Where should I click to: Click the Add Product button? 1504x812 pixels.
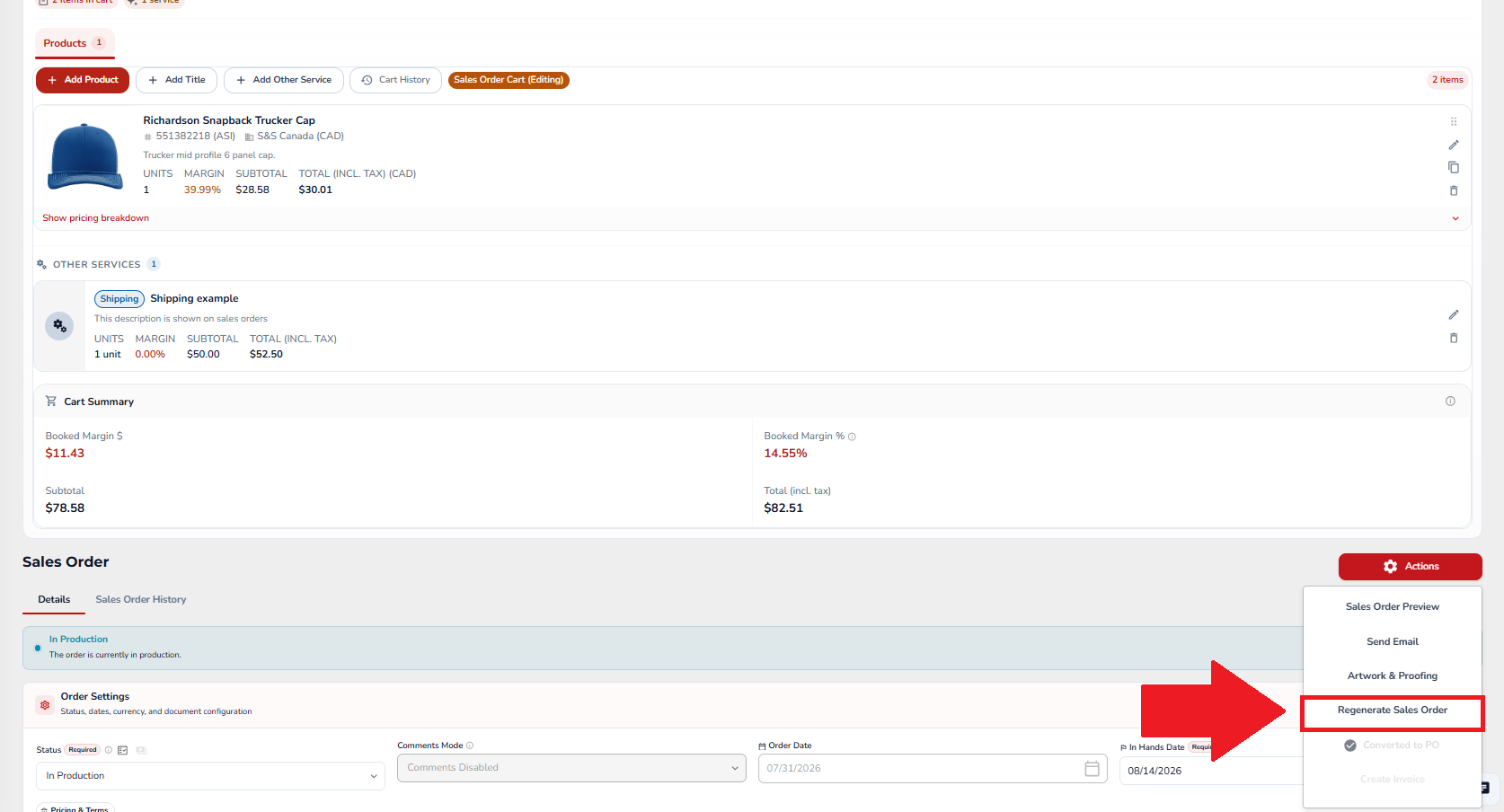click(83, 80)
